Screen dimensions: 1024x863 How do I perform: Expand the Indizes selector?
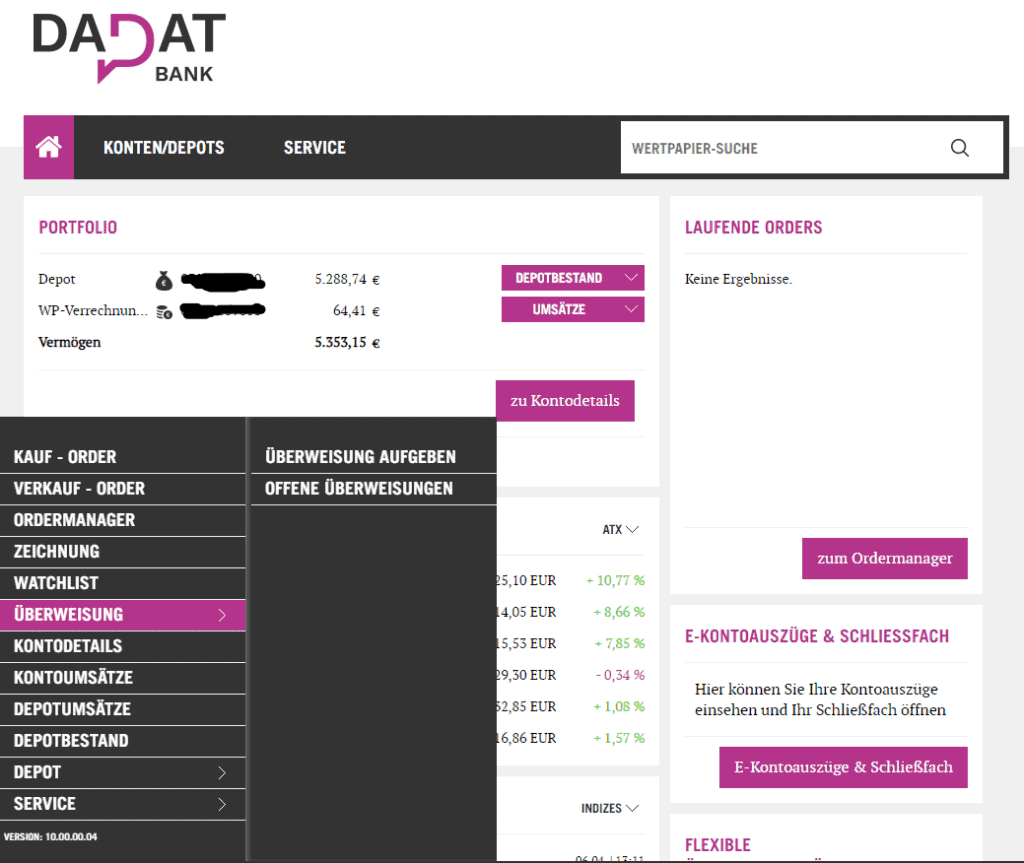pos(609,808)
